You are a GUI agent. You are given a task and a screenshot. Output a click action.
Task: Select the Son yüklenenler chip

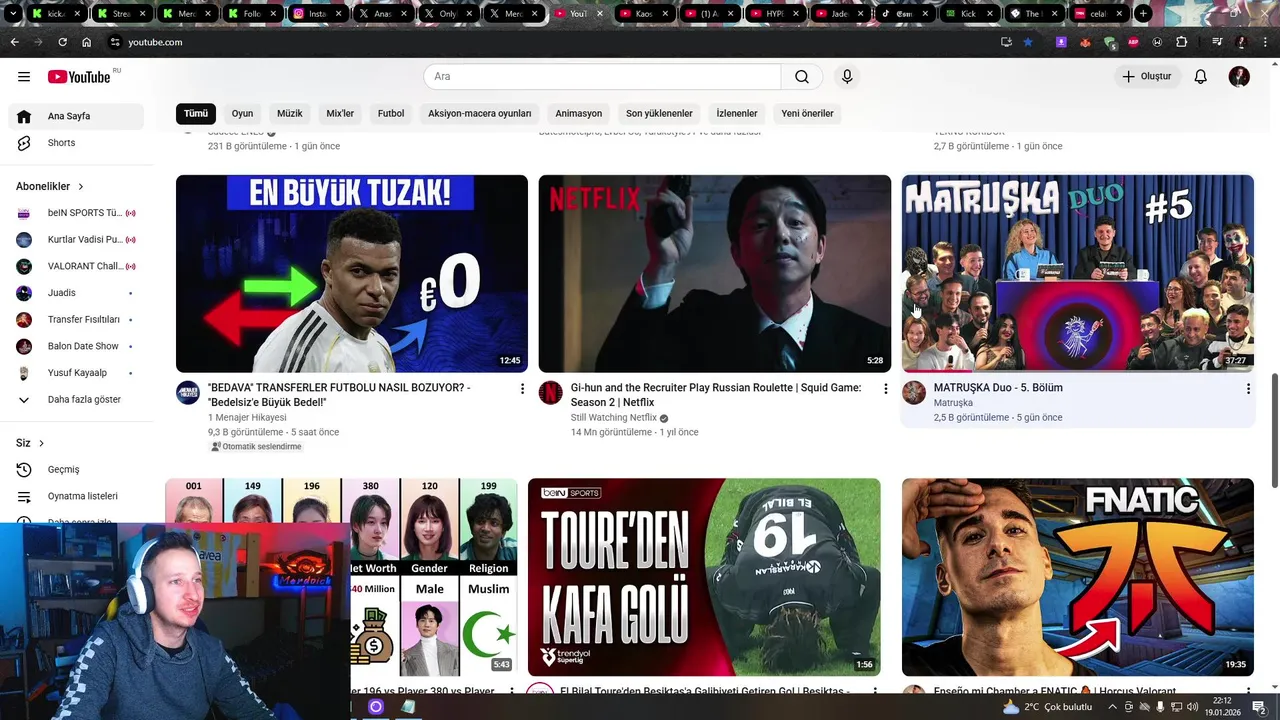coord(659,113)
